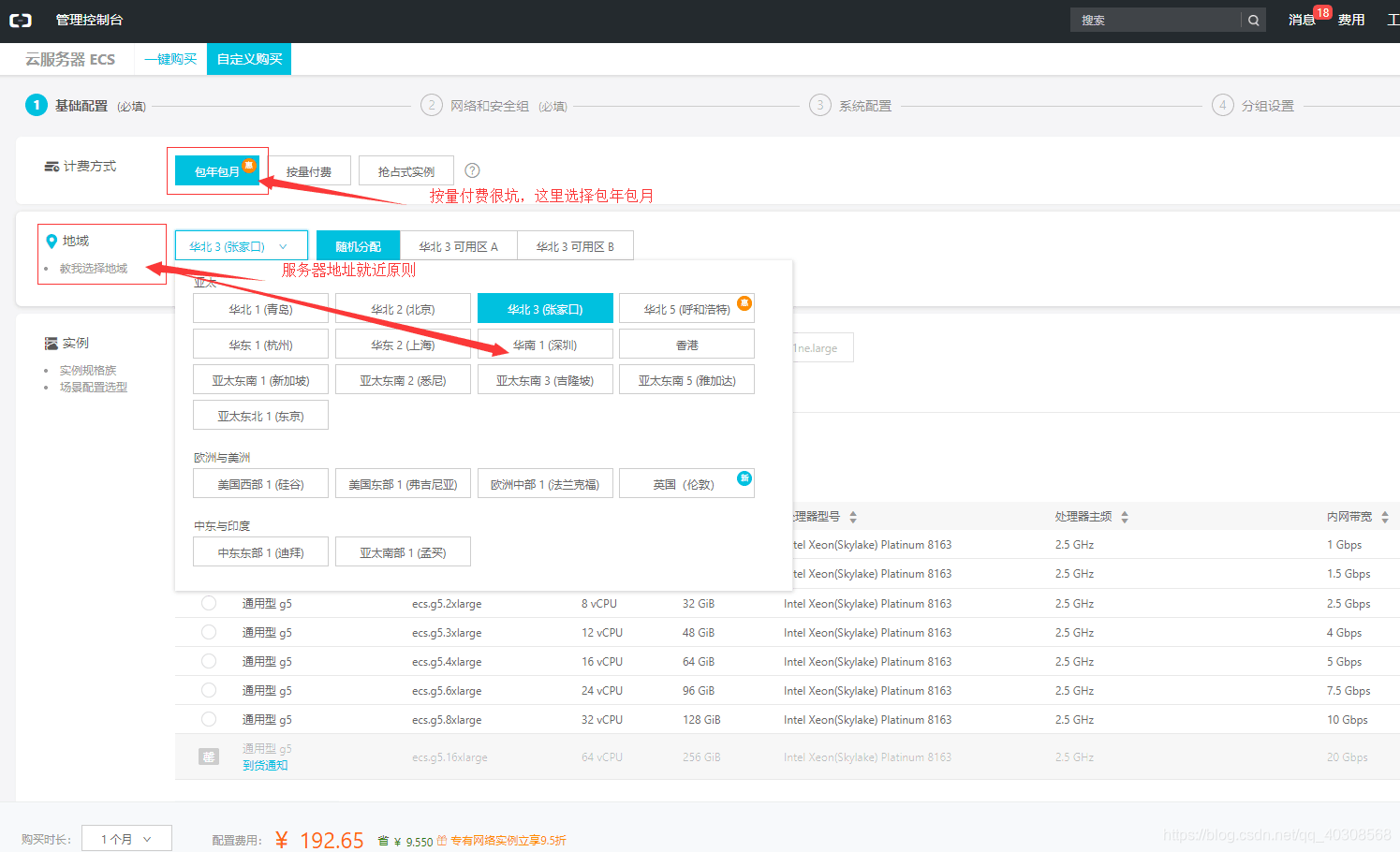Select zone 华北 3 可用区 A
The height and width of the screenshot is (852, 1400).
(459, 246)
